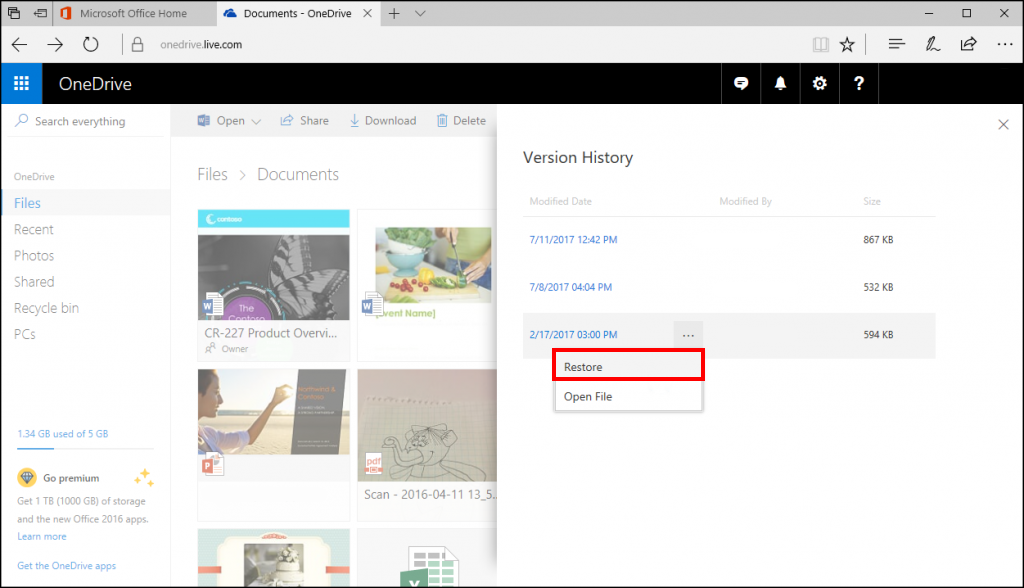Select the Scan - 2016-04-11 PDF thumbnail

click(x=428, y=444)
